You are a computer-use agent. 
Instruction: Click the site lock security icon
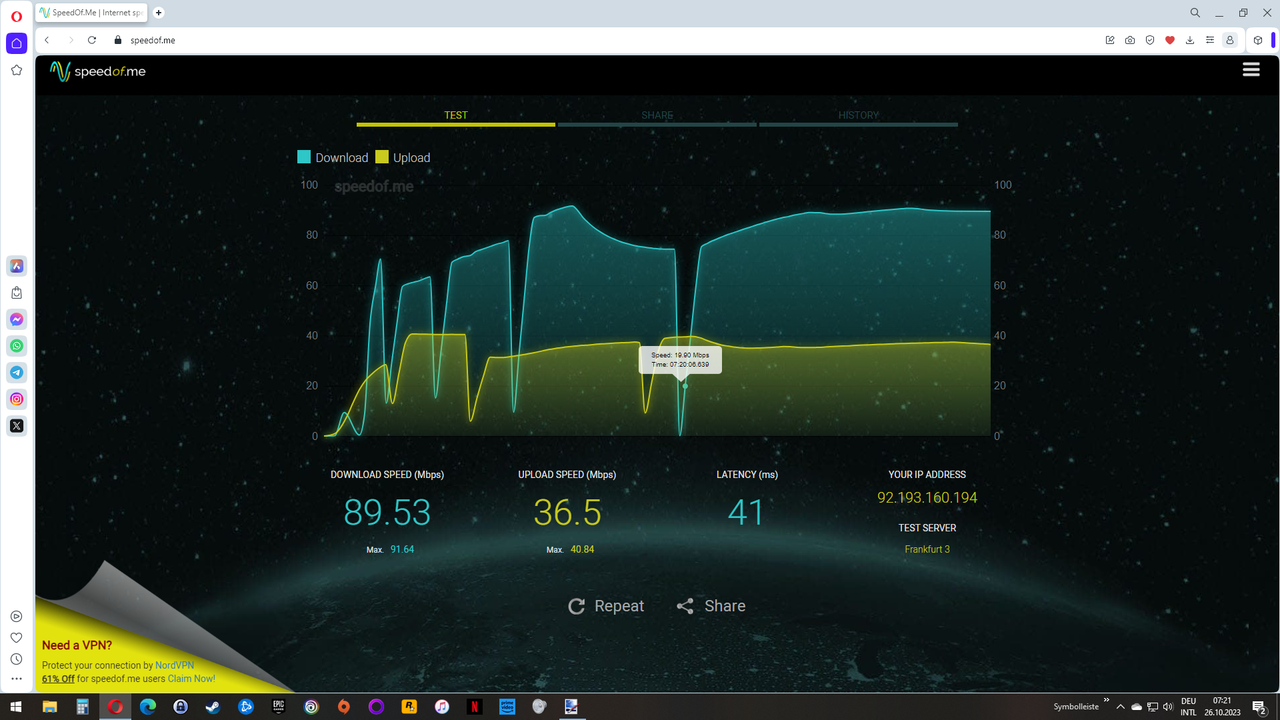[117, 40]
